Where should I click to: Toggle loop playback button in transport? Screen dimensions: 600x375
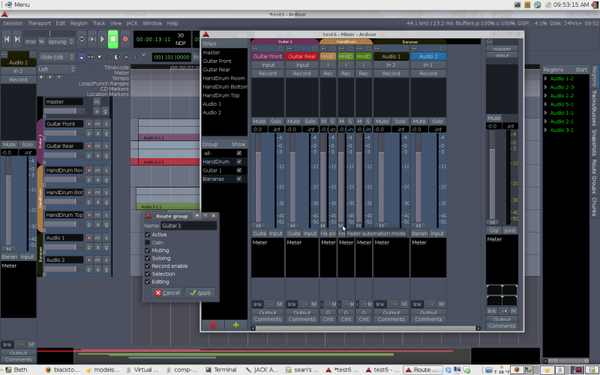(x=82, y=39)
